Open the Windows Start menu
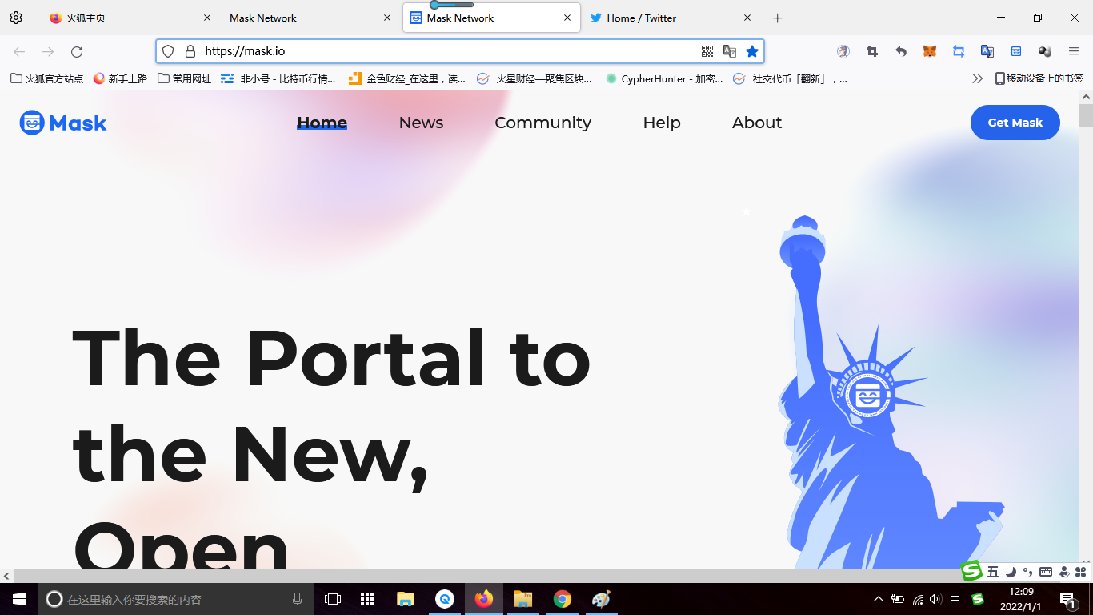 pyautogui.click(x=19, y=599)
